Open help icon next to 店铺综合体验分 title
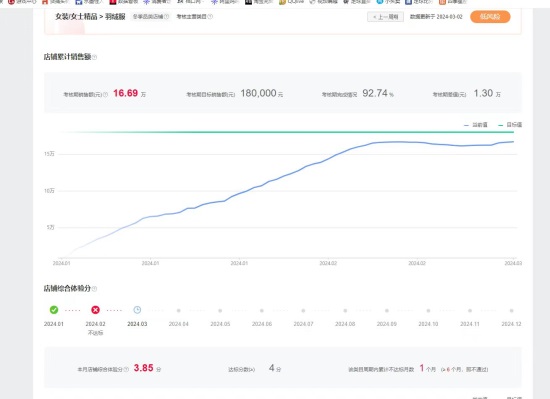The width and height of the screenshot is (550, 399). pos(94,289)
